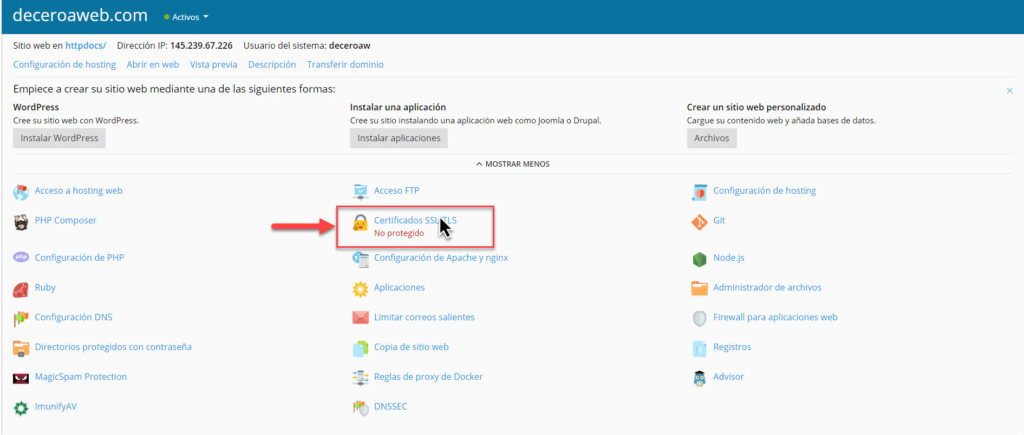Click the DNSSEC icon

(x=360, y=408)
